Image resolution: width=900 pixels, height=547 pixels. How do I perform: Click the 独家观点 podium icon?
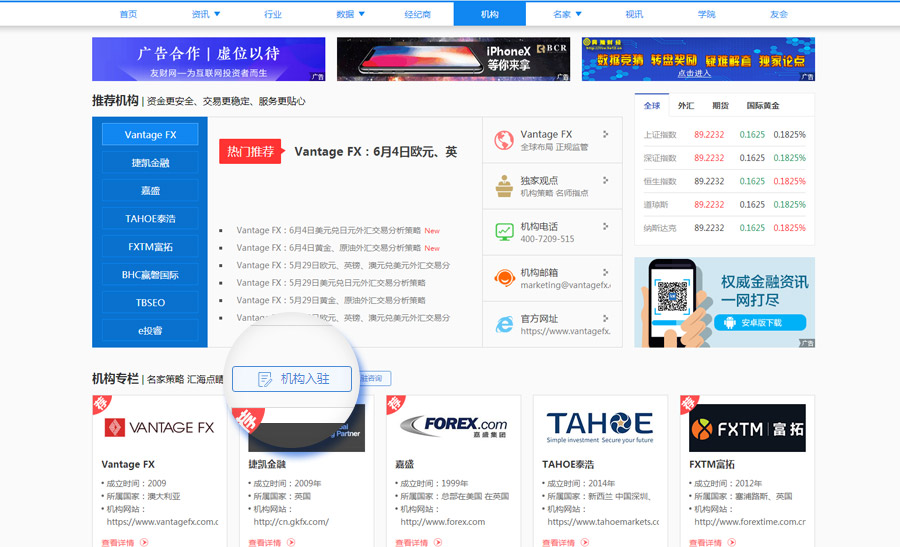504,186
